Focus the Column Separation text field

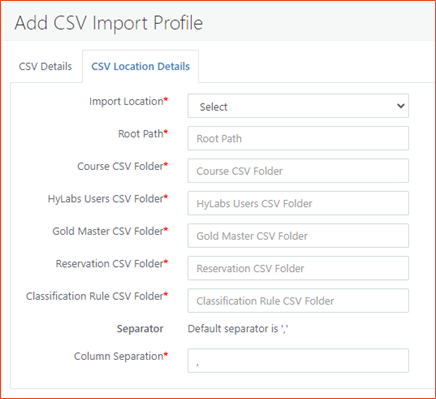pyautogui.click(x=298, y=361)
